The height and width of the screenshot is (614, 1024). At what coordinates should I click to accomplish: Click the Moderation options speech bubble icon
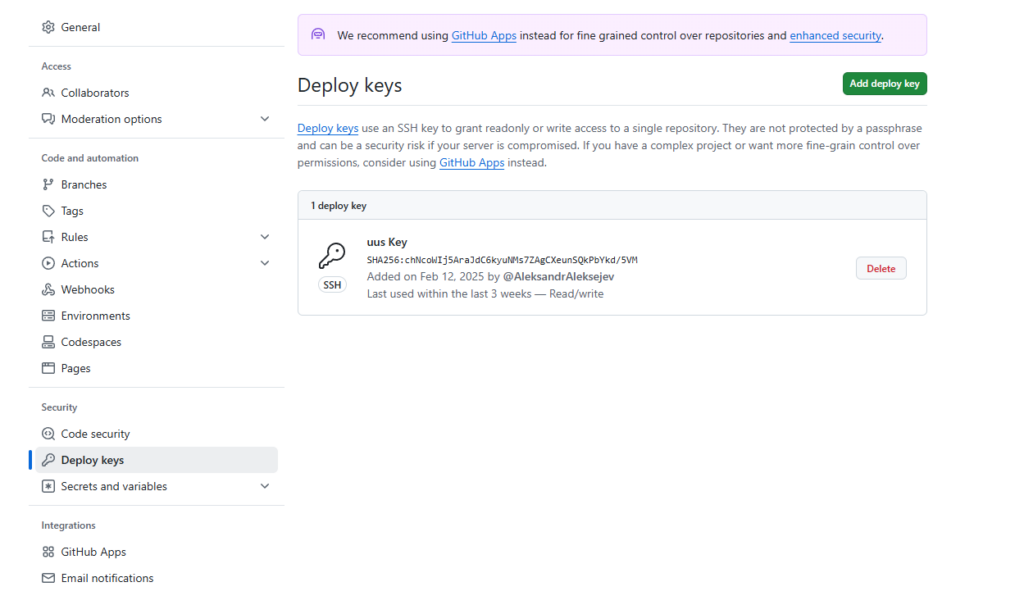pos(48,119)
